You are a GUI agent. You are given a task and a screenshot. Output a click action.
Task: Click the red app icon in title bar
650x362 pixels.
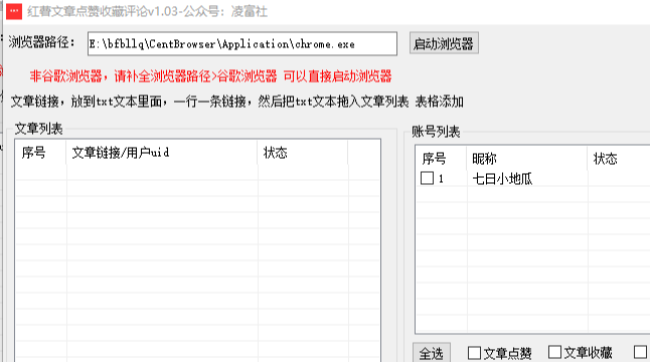(14, 11)
